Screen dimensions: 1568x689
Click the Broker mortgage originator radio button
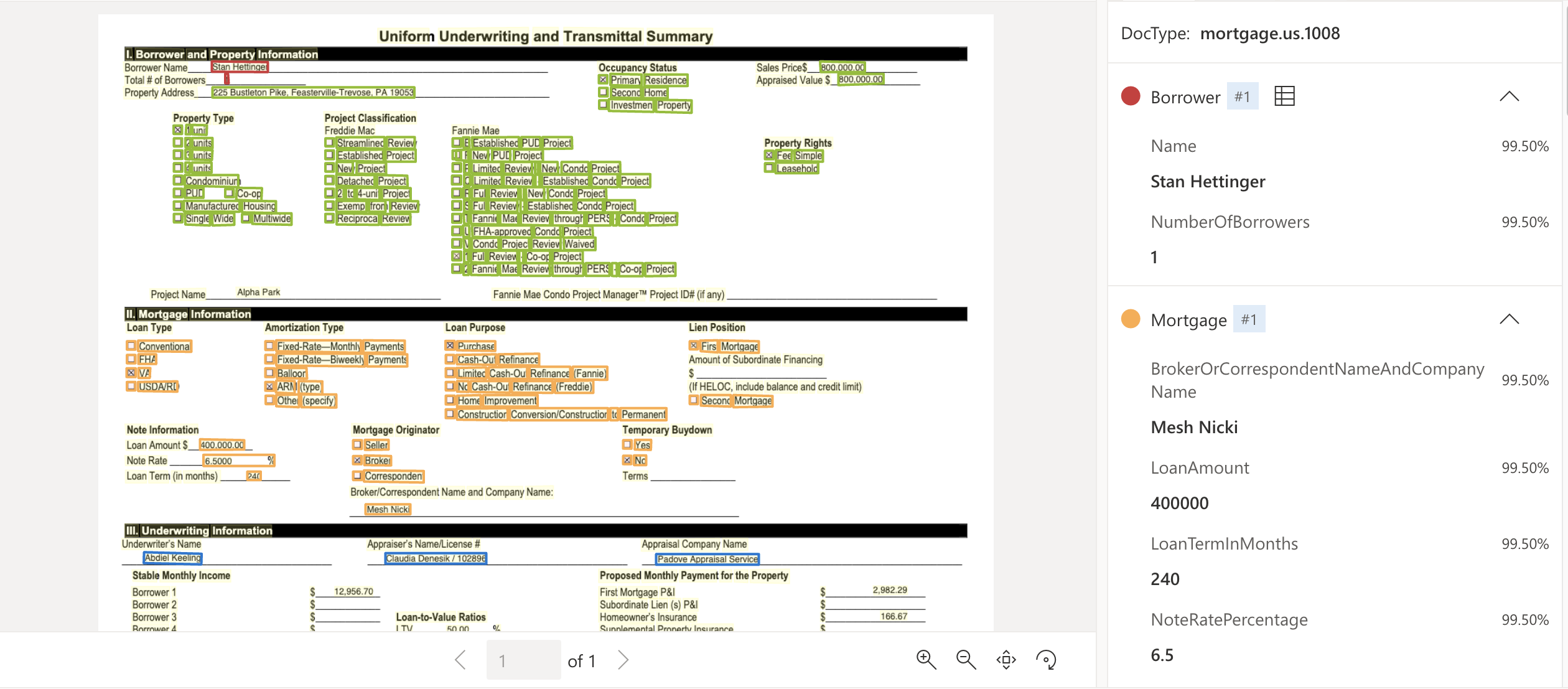358,460
